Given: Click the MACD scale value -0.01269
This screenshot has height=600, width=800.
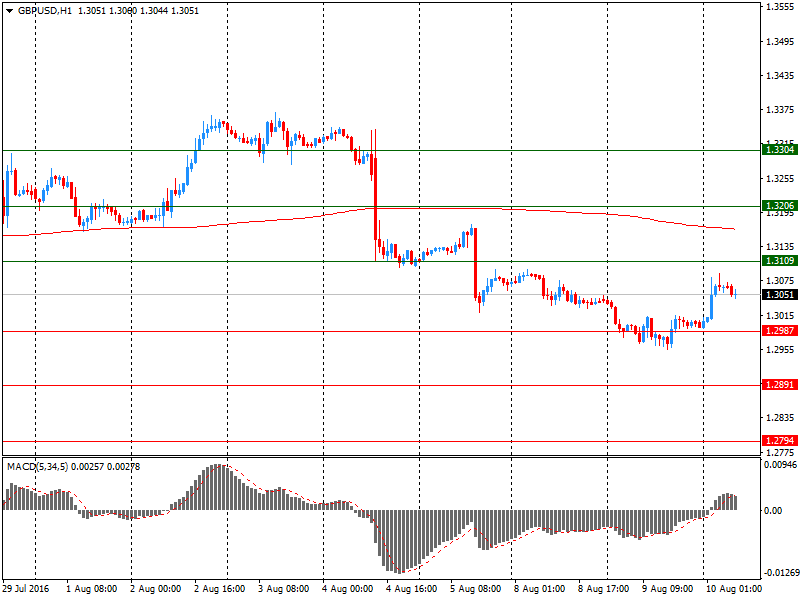Looking at the screenshot, I should [780, 572].
